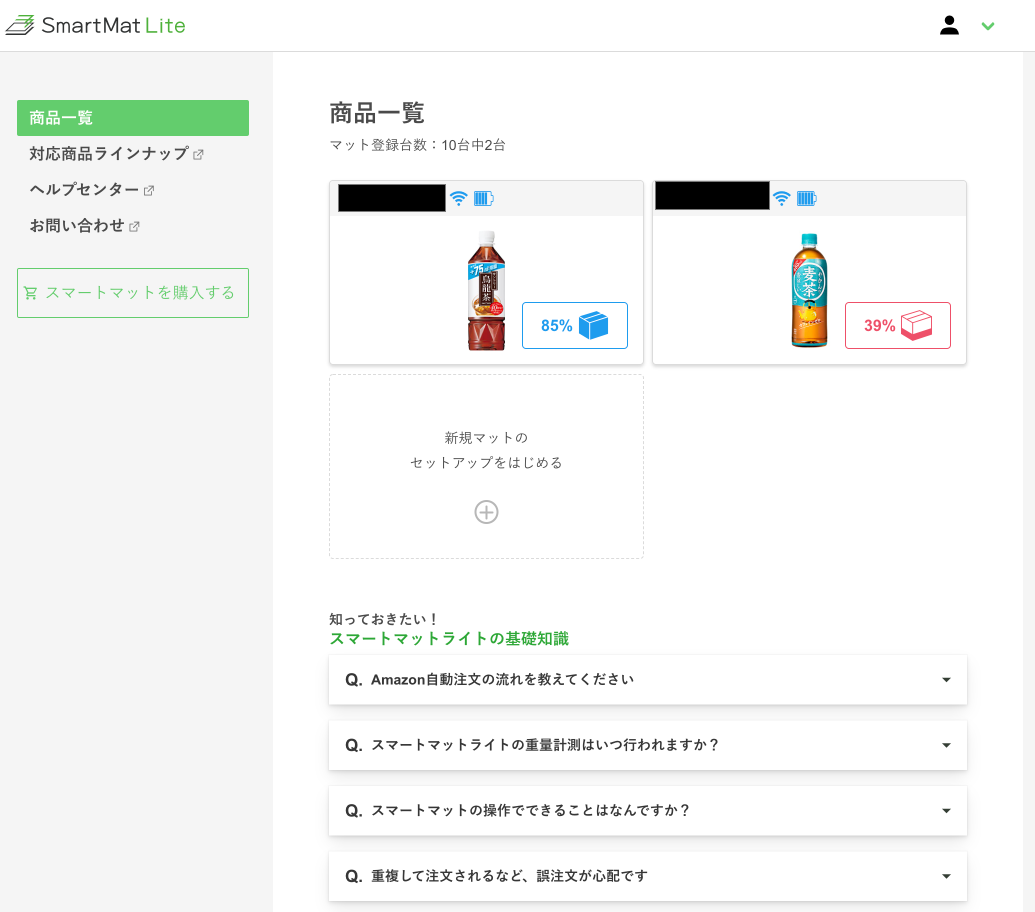Select 商品一覧 in the sidebar
1035x912 pixels.
[133, 118]
